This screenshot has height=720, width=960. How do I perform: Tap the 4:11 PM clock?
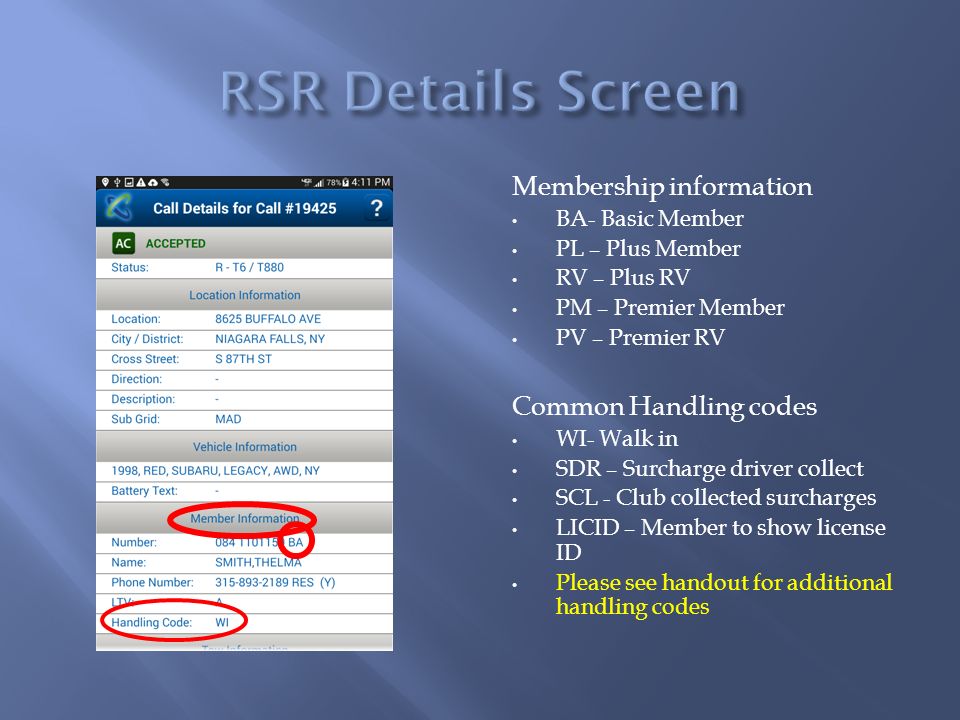click(x=370, y=182)
